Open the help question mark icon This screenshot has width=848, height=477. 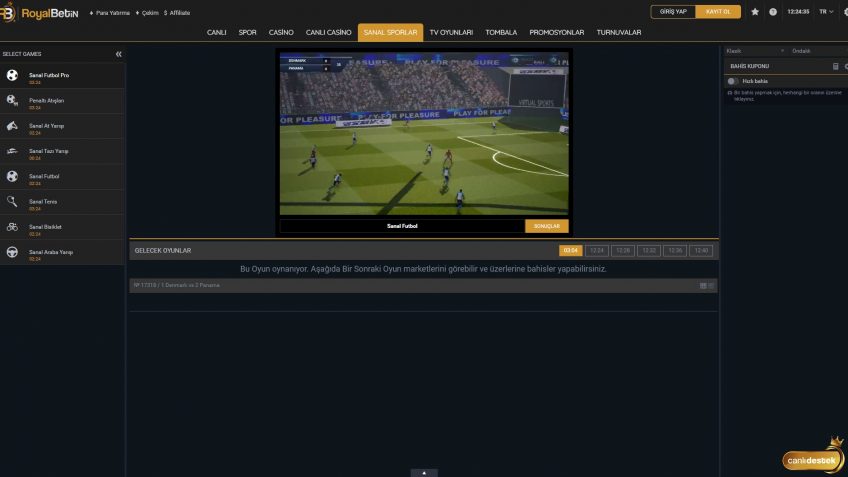(x=773, y=12)
